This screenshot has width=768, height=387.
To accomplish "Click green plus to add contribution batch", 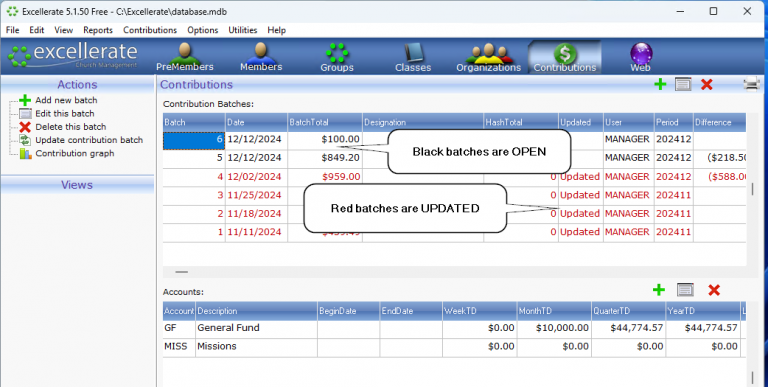I will (660, 84).
